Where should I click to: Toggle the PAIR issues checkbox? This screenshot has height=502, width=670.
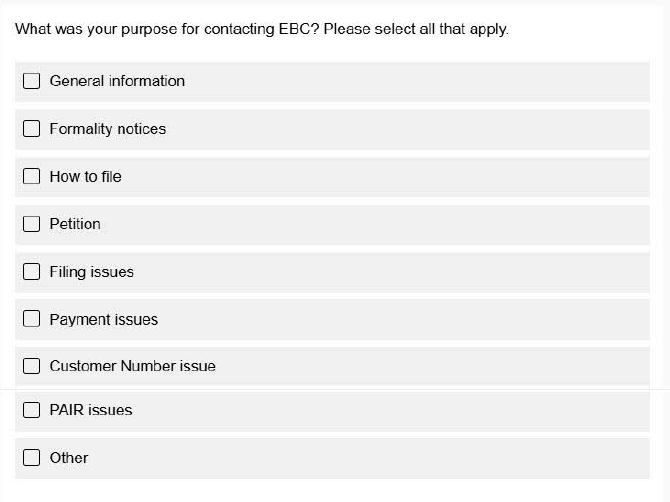click(x=32, y=410)
